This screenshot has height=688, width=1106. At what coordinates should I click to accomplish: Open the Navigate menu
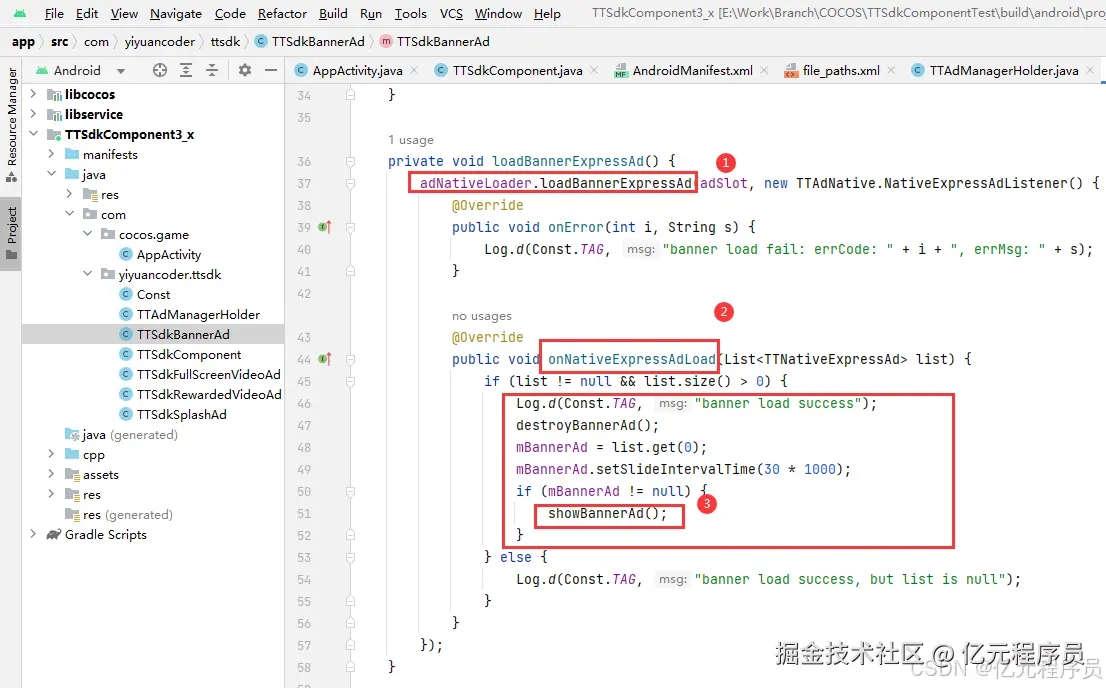(x=176, y=13)
